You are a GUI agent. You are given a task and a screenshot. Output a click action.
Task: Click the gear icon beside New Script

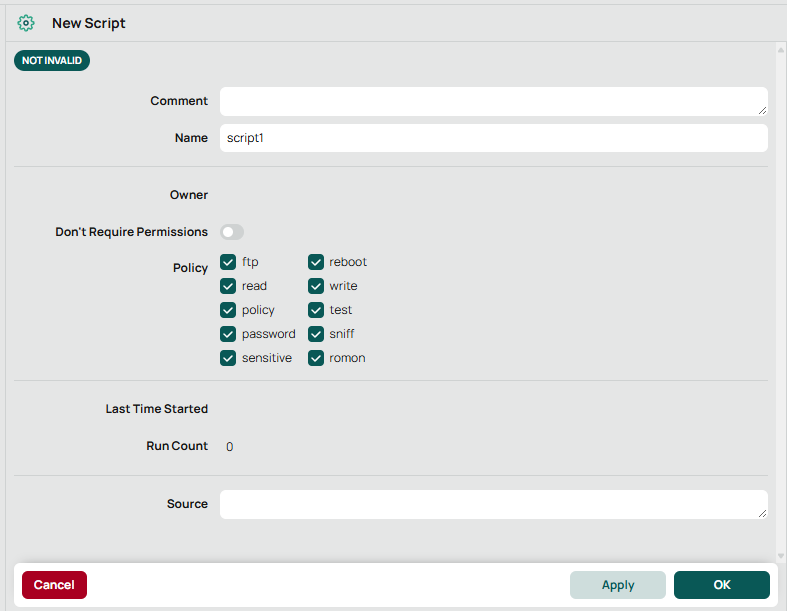(x=26, y=23)
